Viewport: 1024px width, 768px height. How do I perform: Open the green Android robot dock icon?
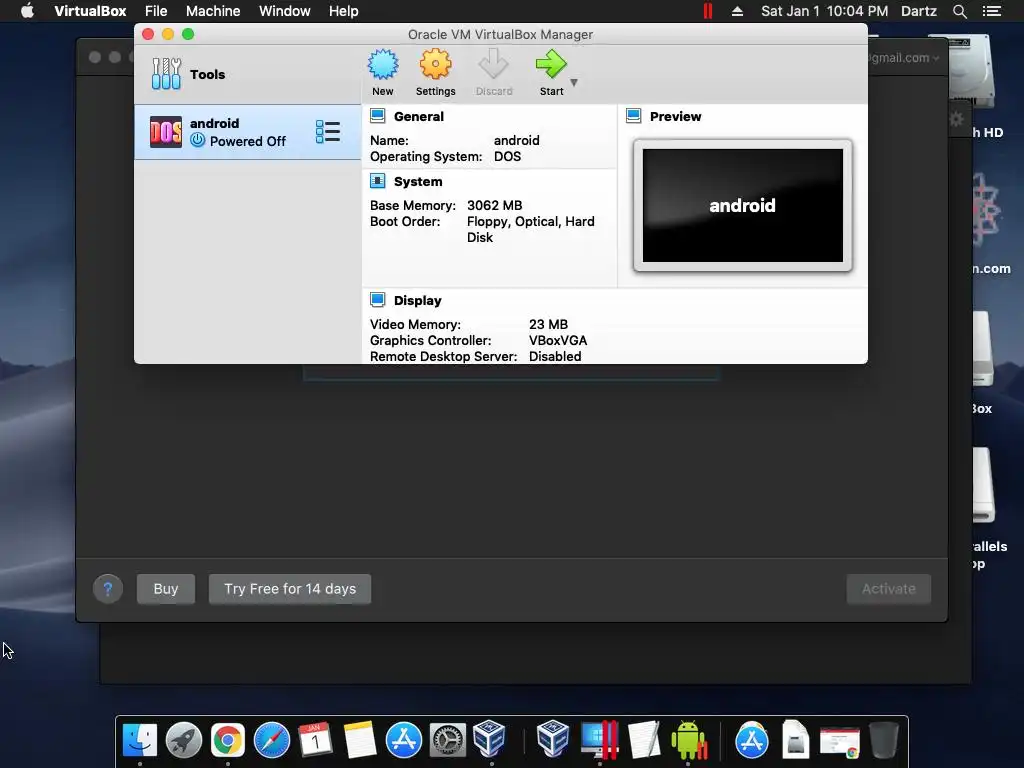tap(688, 740)
